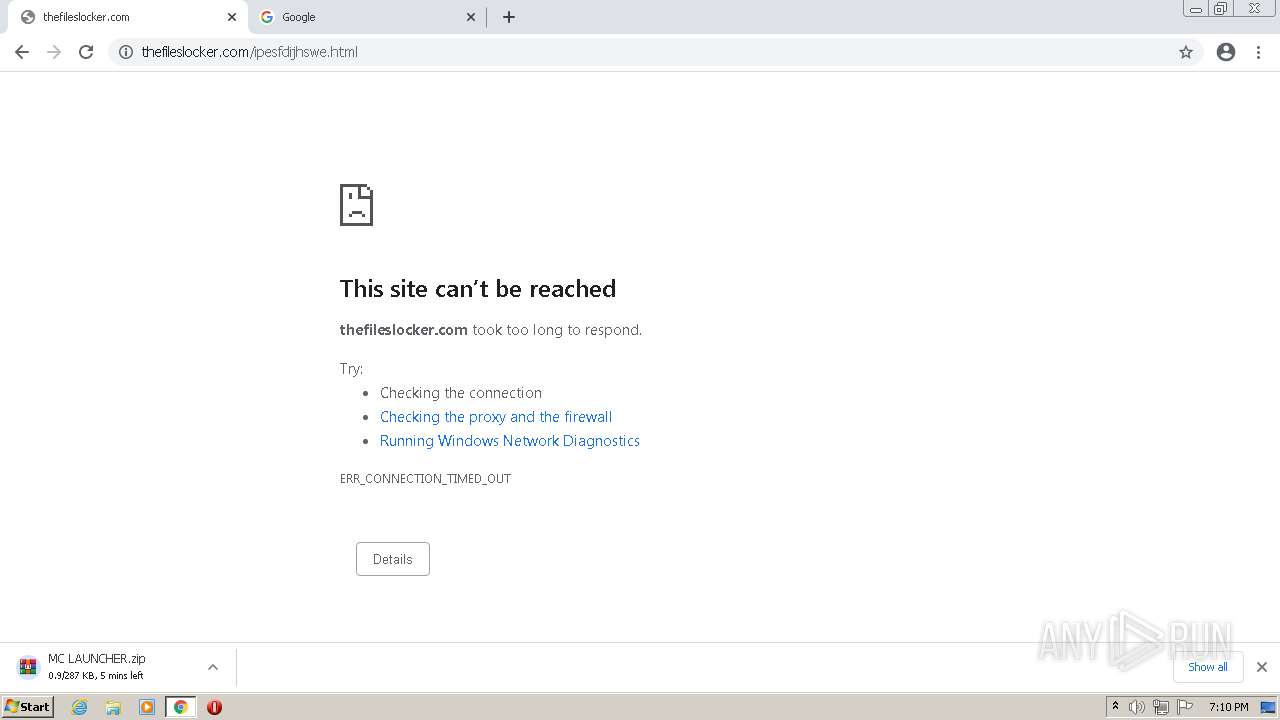Go back to the previous page

click(x=22, y=52)
